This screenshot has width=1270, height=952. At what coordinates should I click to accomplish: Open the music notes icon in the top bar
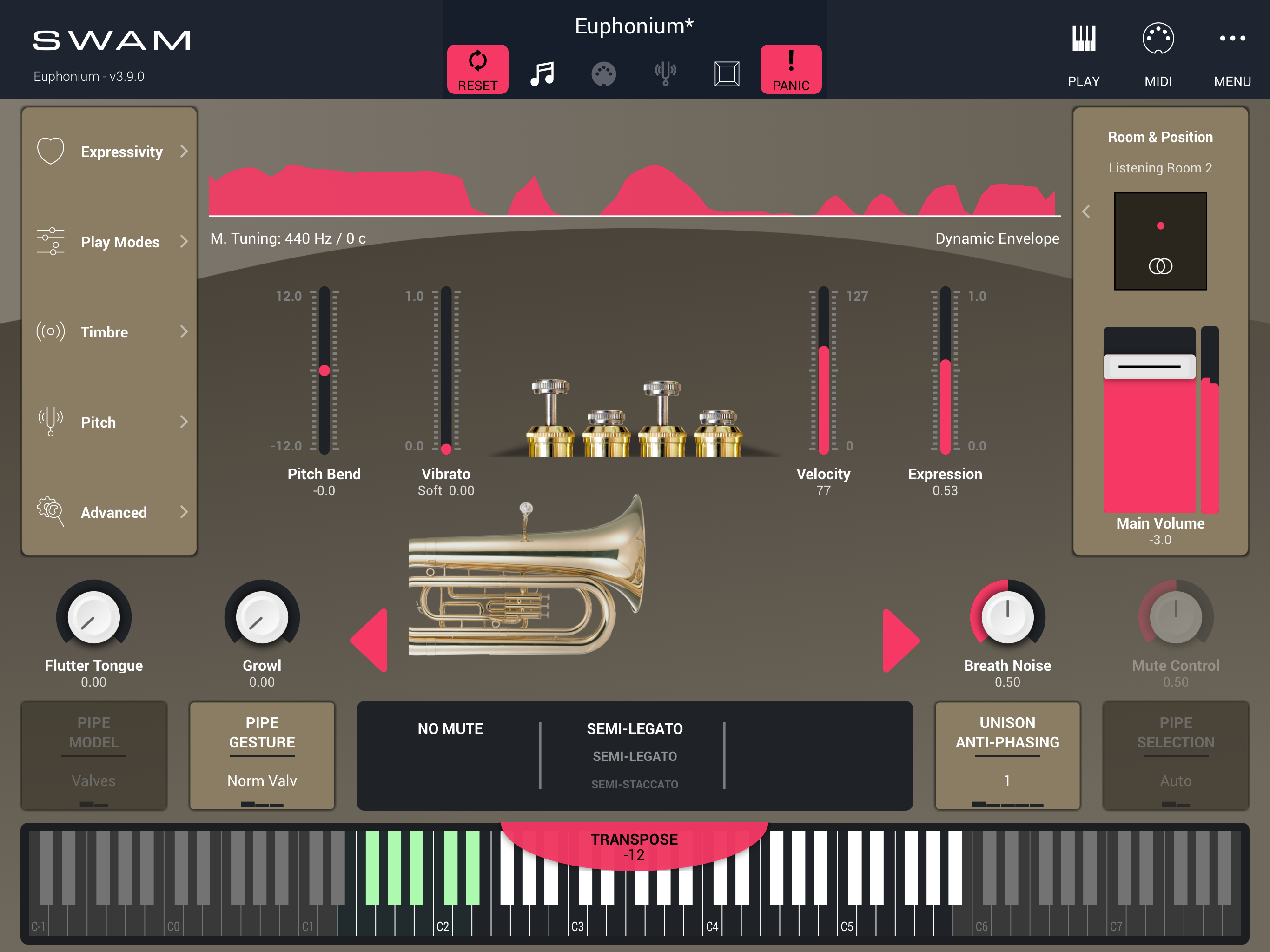(542, 74)
